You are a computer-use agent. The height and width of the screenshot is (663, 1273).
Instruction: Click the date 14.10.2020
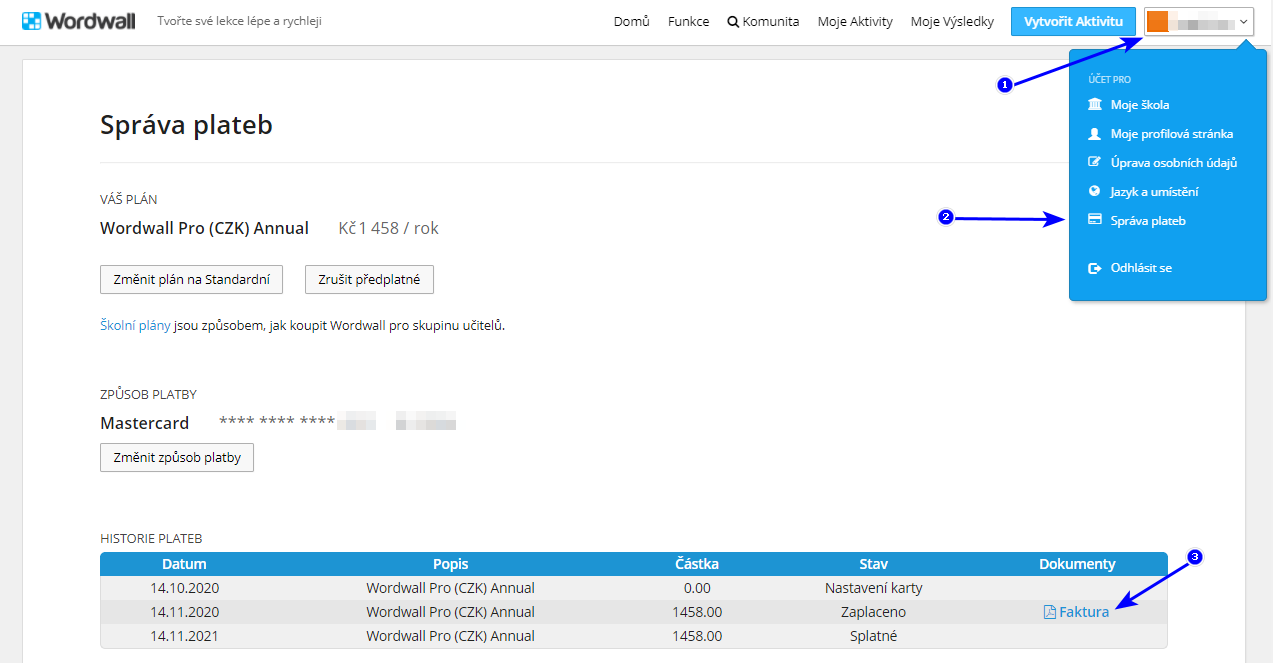[184, 588]
